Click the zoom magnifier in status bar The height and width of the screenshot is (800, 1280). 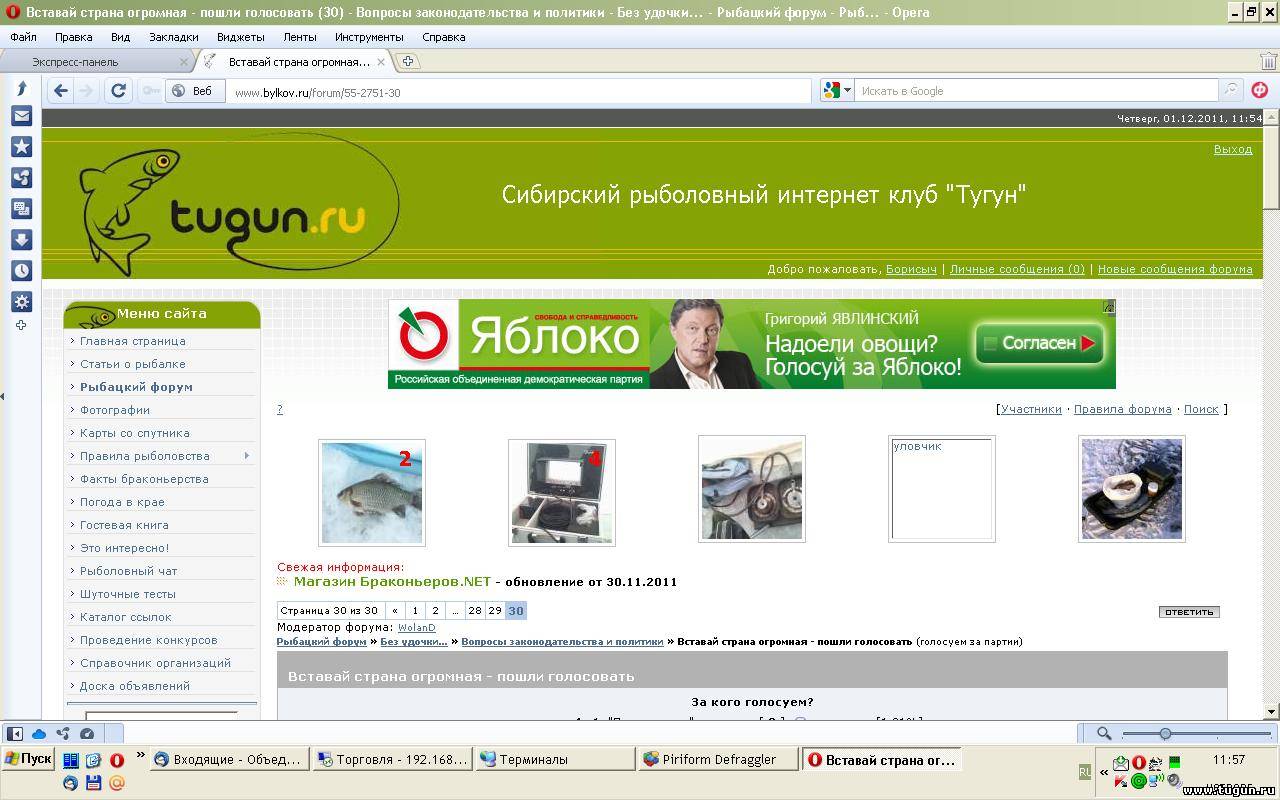pos(1104,733)
